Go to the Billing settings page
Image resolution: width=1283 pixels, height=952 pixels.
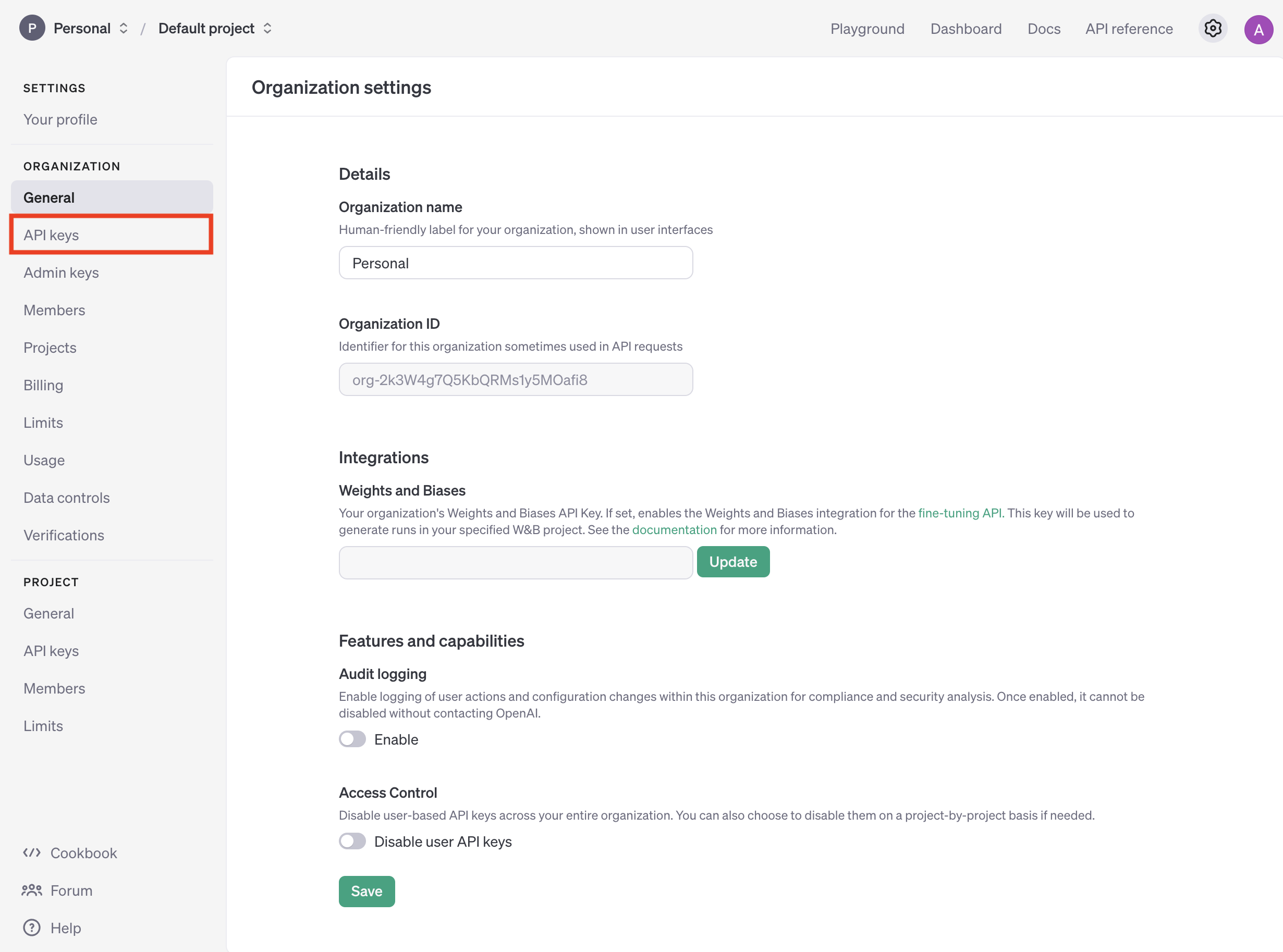pos(43,385)
